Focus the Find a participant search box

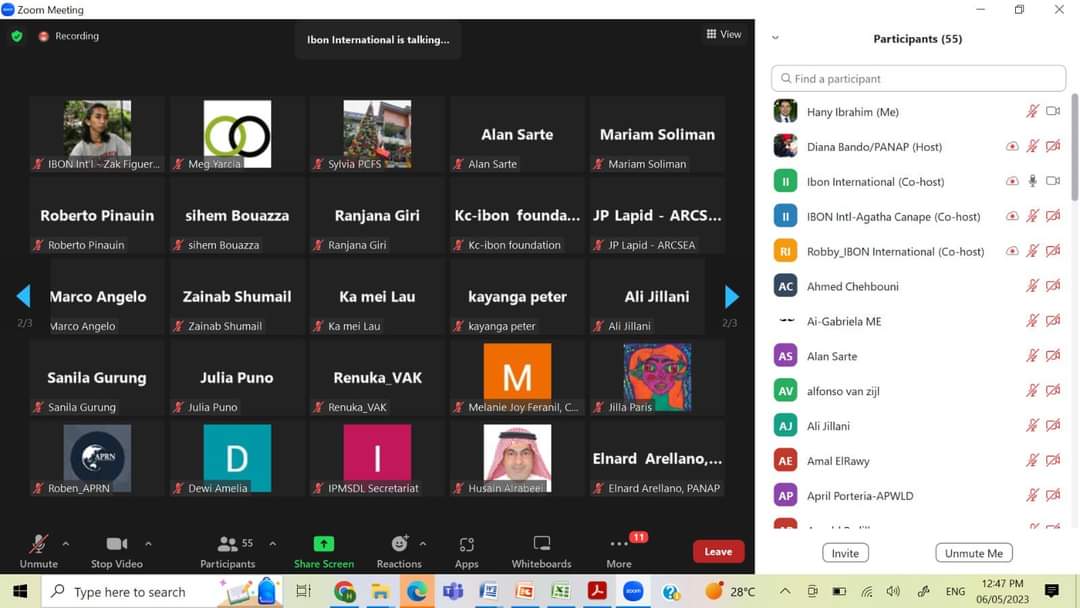pyautogui.click(x=918, y=78)
